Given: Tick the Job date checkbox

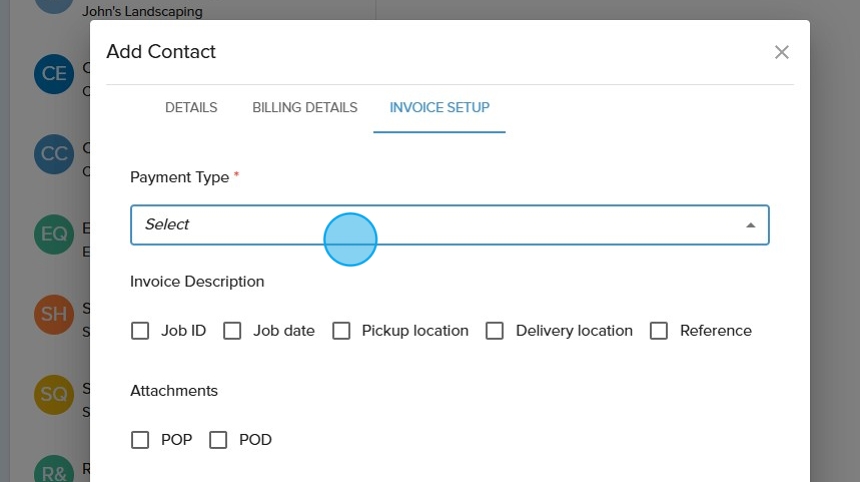Looking at the screenshot, I should (x=232, y=331).
